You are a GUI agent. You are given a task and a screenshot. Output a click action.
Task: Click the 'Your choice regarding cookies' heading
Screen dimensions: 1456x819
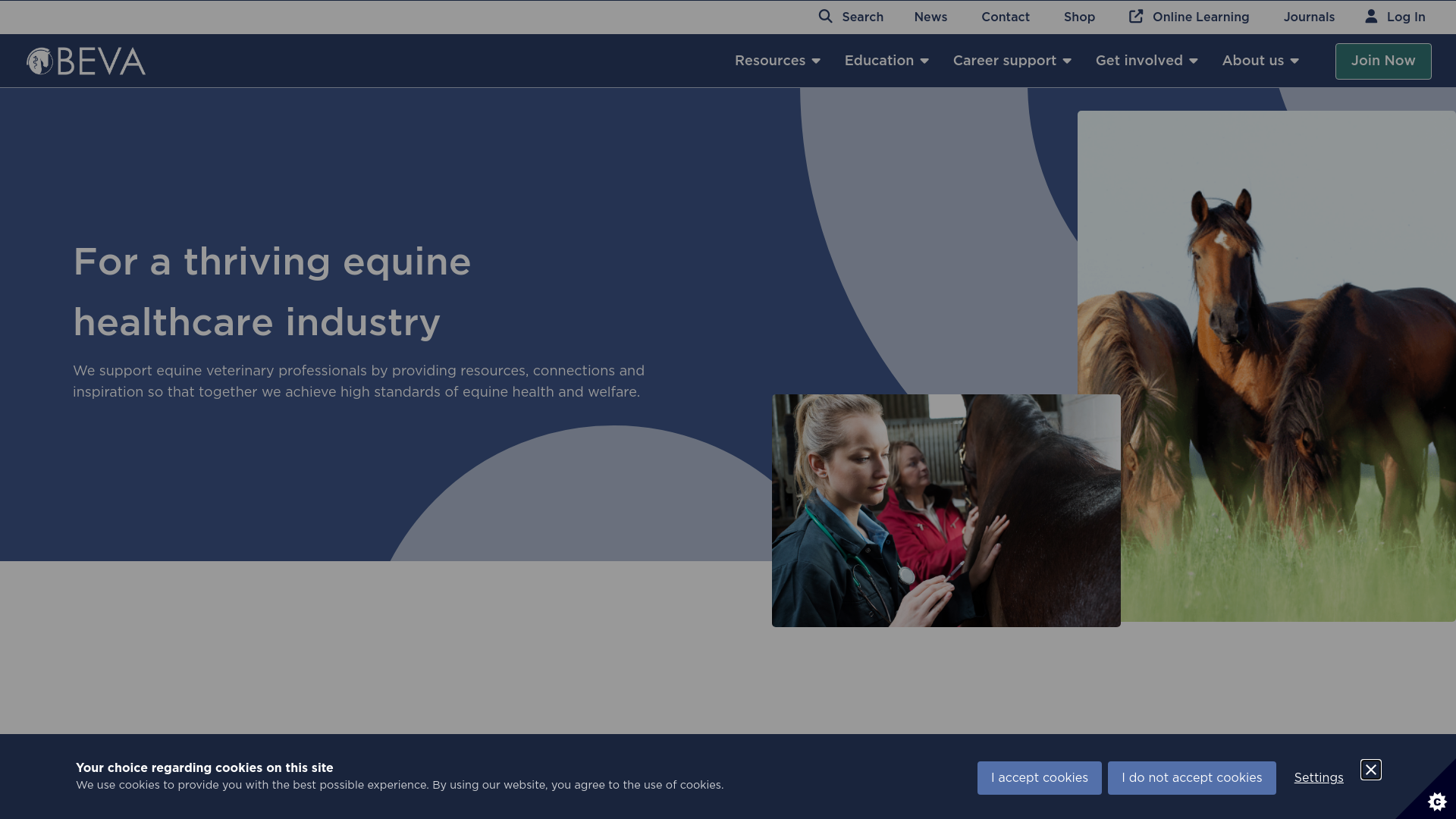(205, 767)
